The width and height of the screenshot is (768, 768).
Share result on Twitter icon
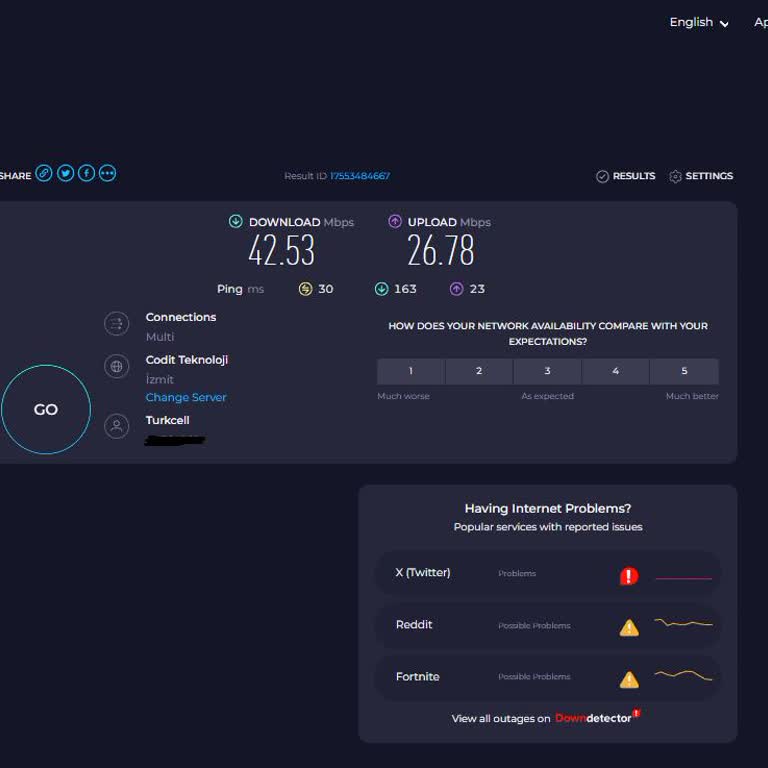pos(65,173)
